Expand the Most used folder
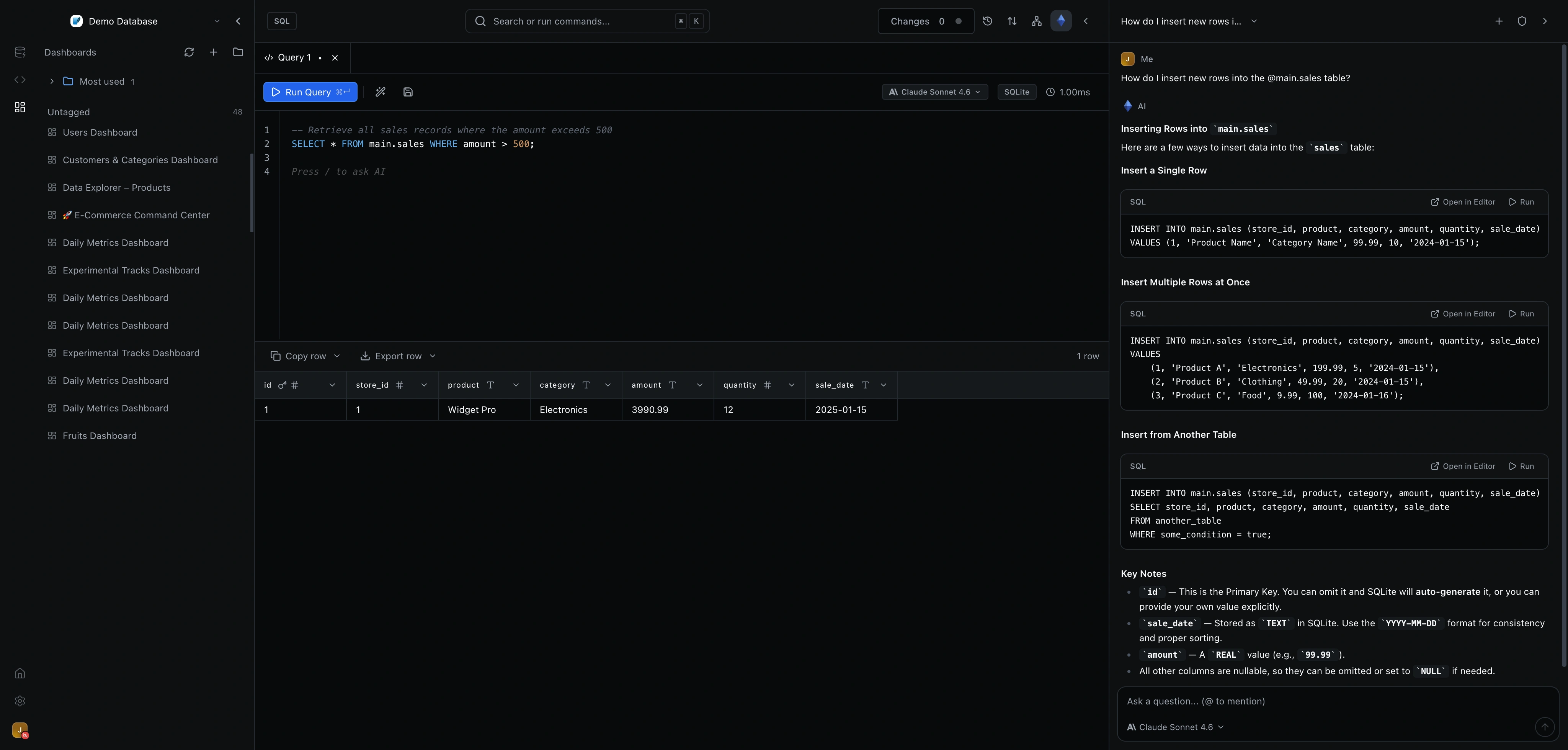The height and width of the screenshot is (750, 1568). point(52,82)
